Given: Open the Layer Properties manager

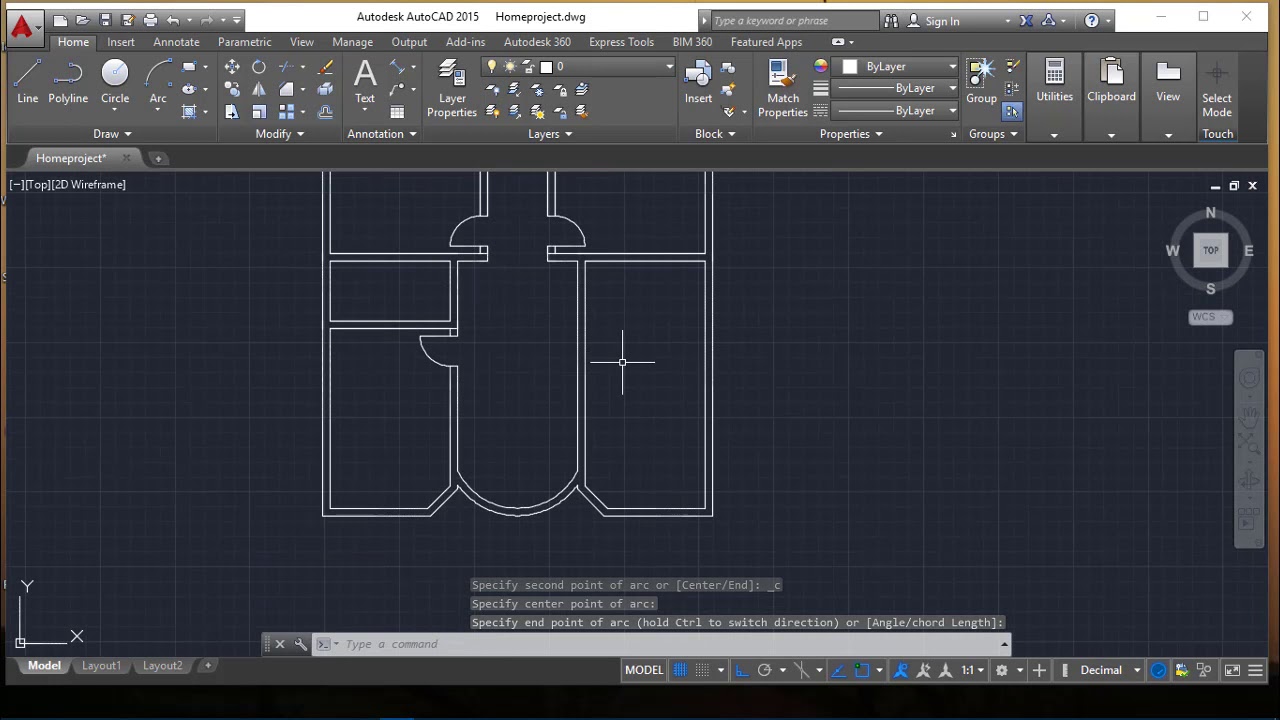Looking at the screenshot, I should coord(451,85).
